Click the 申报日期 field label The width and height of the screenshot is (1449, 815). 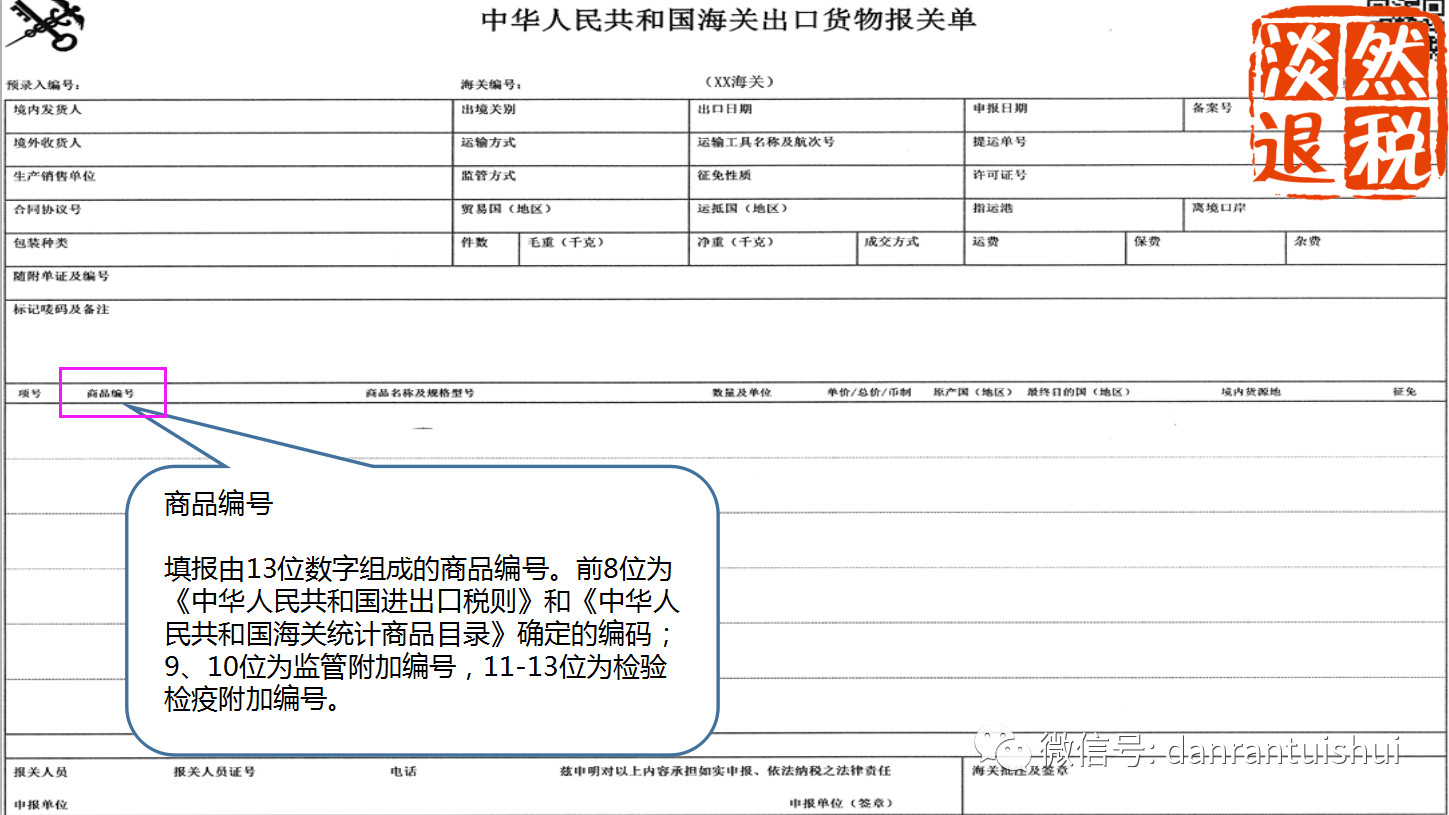pyautogui.click(x=1000, y=108)
